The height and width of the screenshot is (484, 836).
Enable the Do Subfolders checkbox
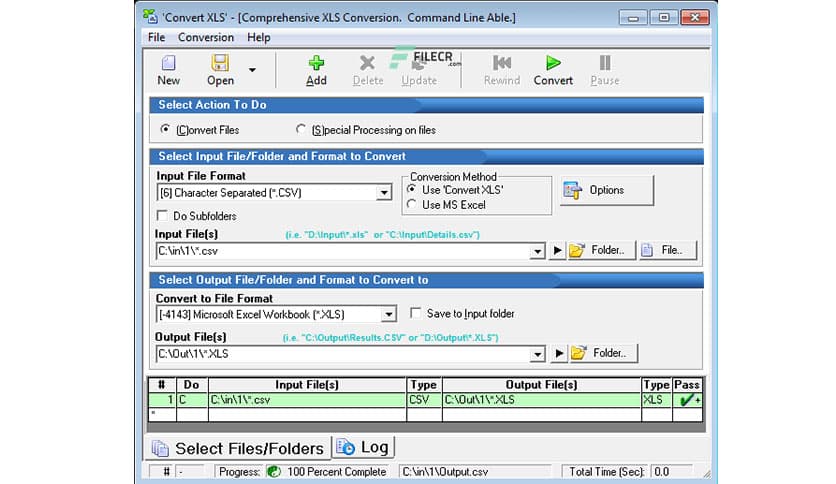pos(162,215)
